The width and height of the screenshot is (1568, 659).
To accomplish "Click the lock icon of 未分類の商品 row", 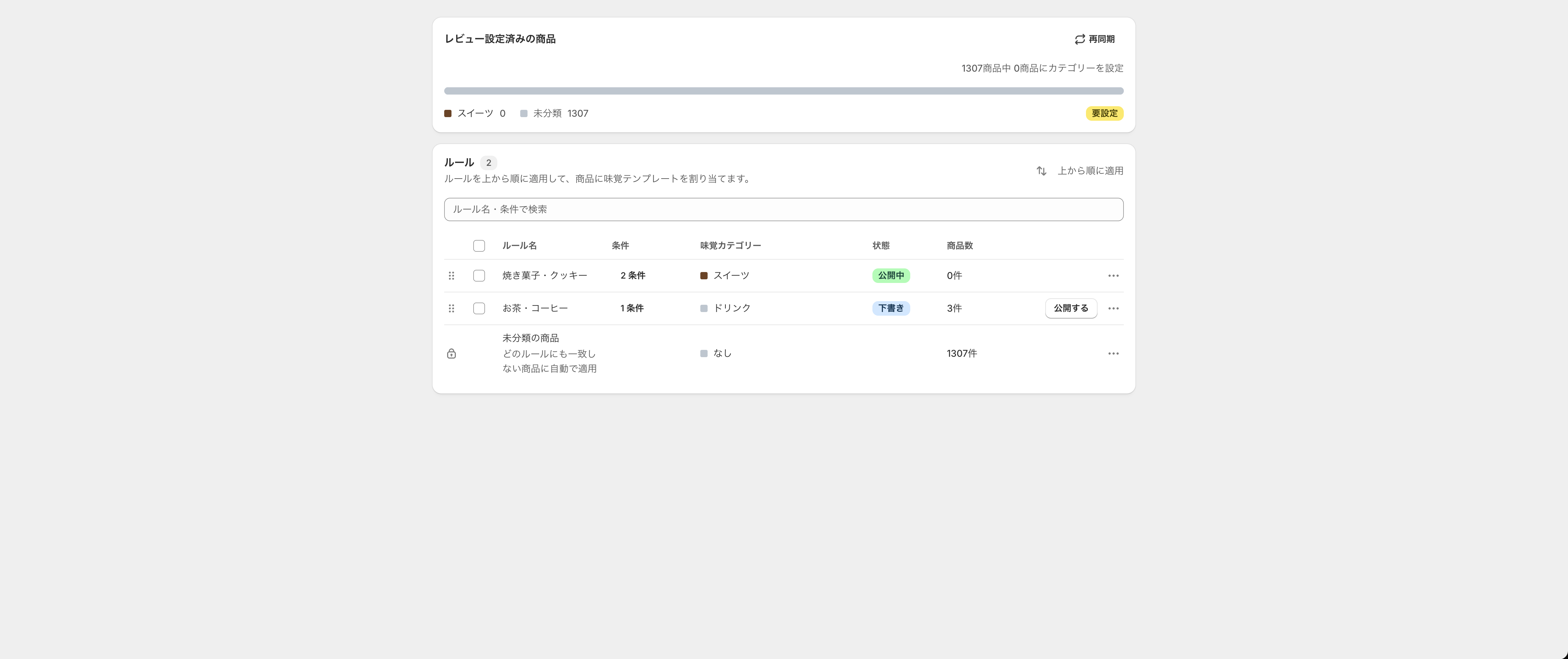I will coord(451,354).
